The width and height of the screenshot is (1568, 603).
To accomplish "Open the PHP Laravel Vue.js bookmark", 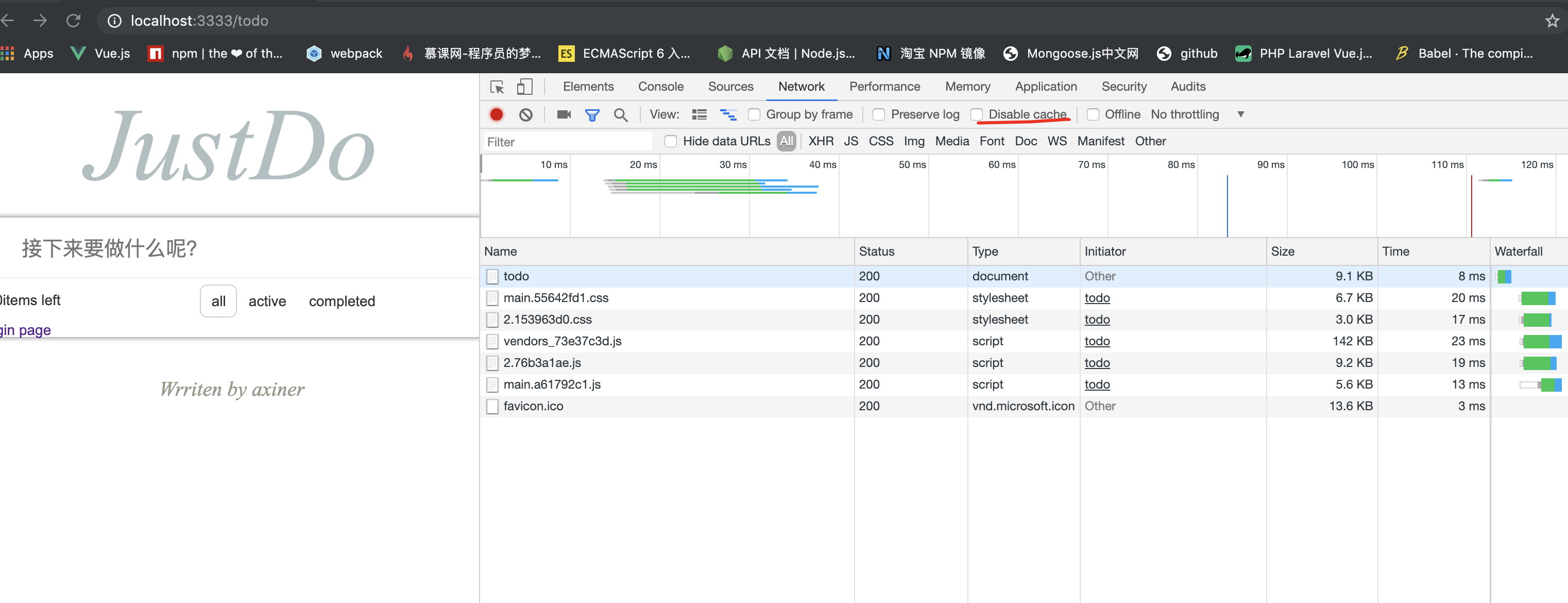I will [x=1304, y=54].
